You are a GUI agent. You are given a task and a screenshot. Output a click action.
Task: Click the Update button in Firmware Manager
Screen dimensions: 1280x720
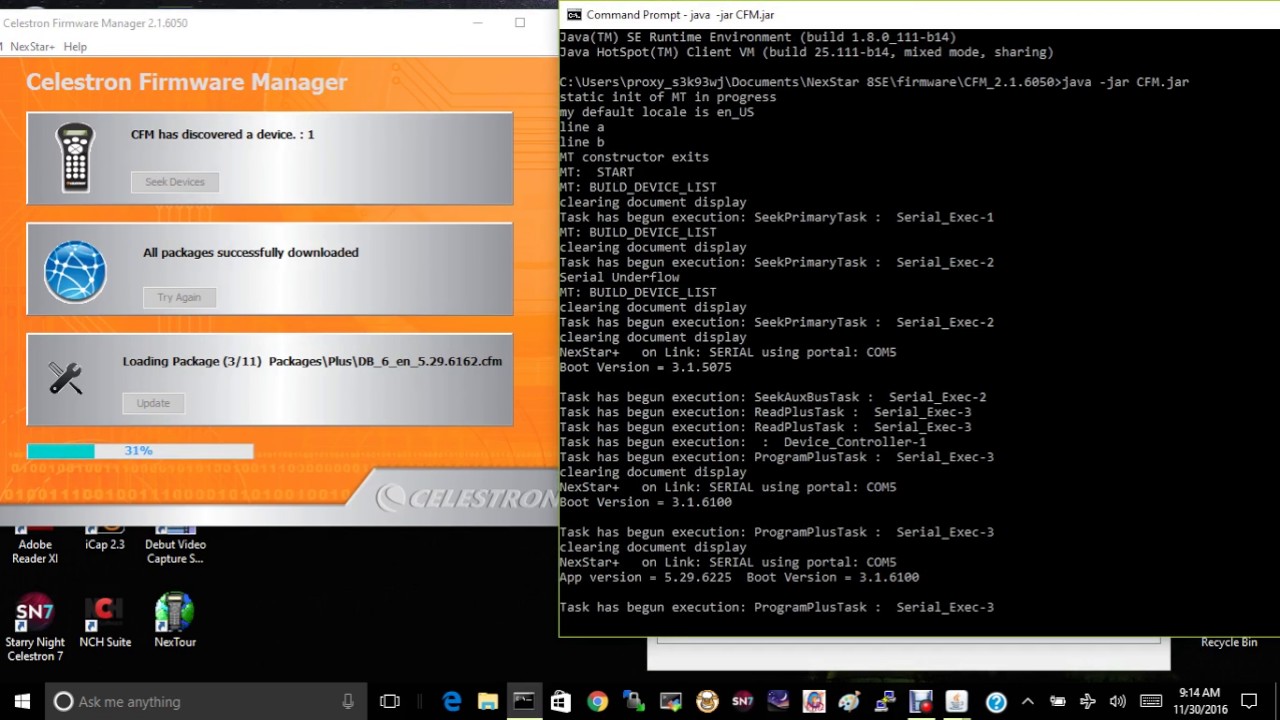pos(153,403)
